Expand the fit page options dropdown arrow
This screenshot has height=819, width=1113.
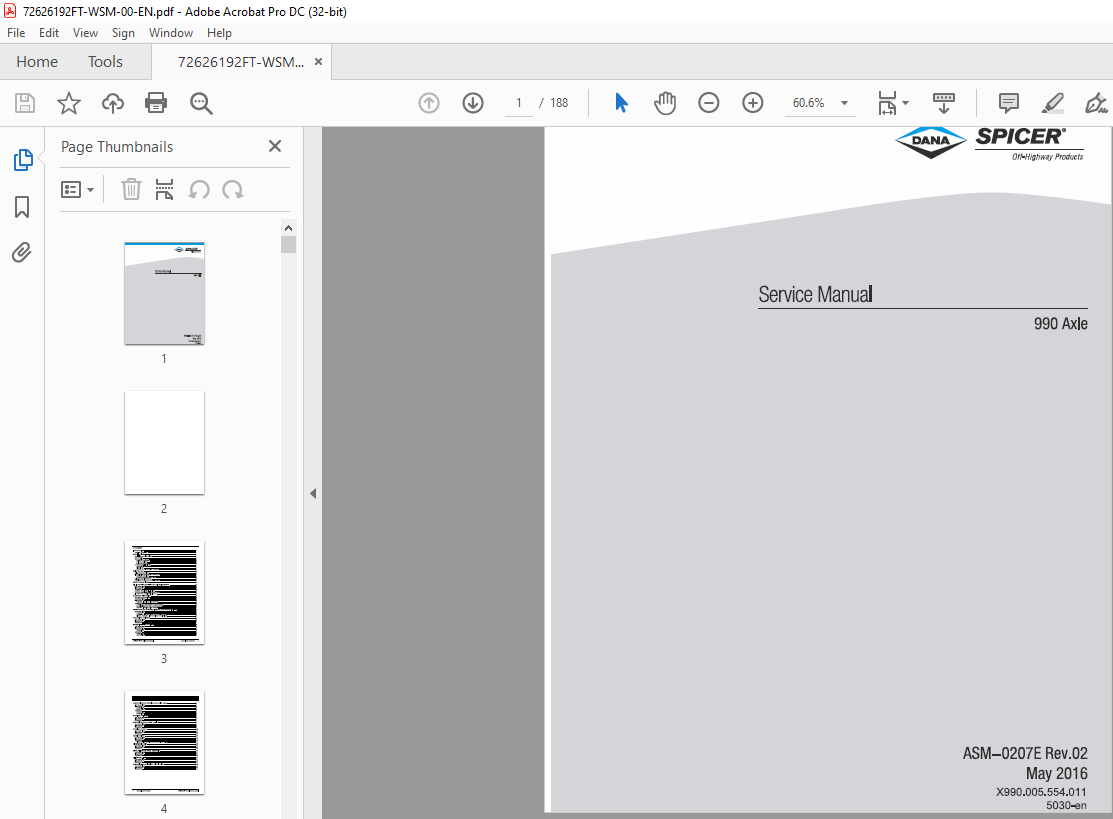(x=905, y=103)
